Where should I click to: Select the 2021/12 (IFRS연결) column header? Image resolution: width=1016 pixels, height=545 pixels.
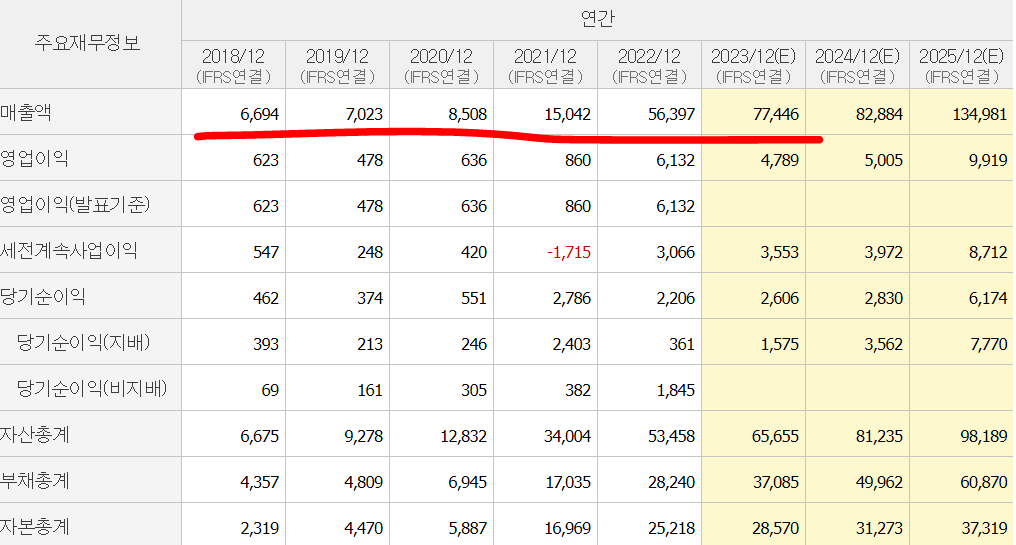pos(546,65)
